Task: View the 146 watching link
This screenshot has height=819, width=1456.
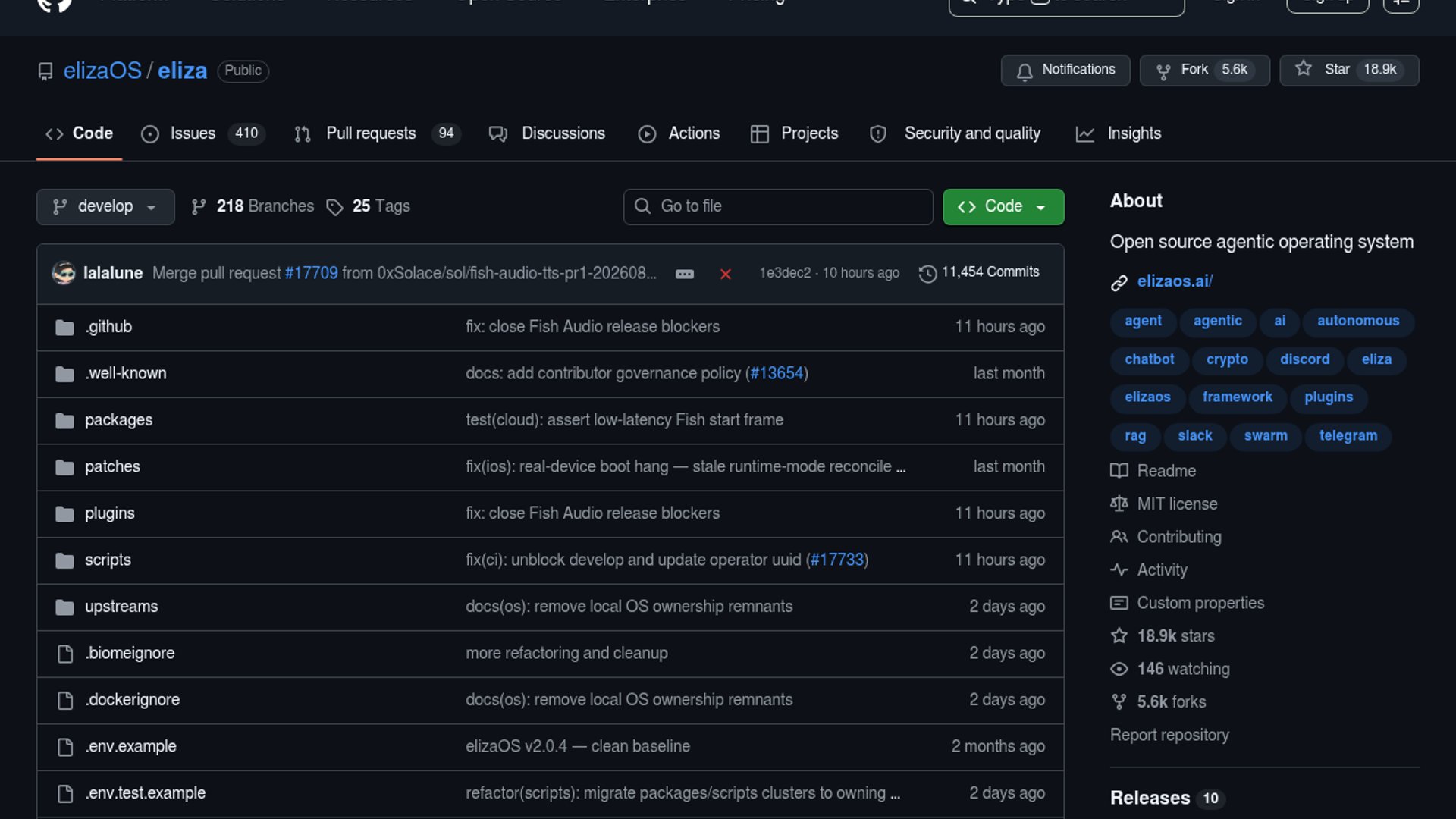Action: point(1170,670)
